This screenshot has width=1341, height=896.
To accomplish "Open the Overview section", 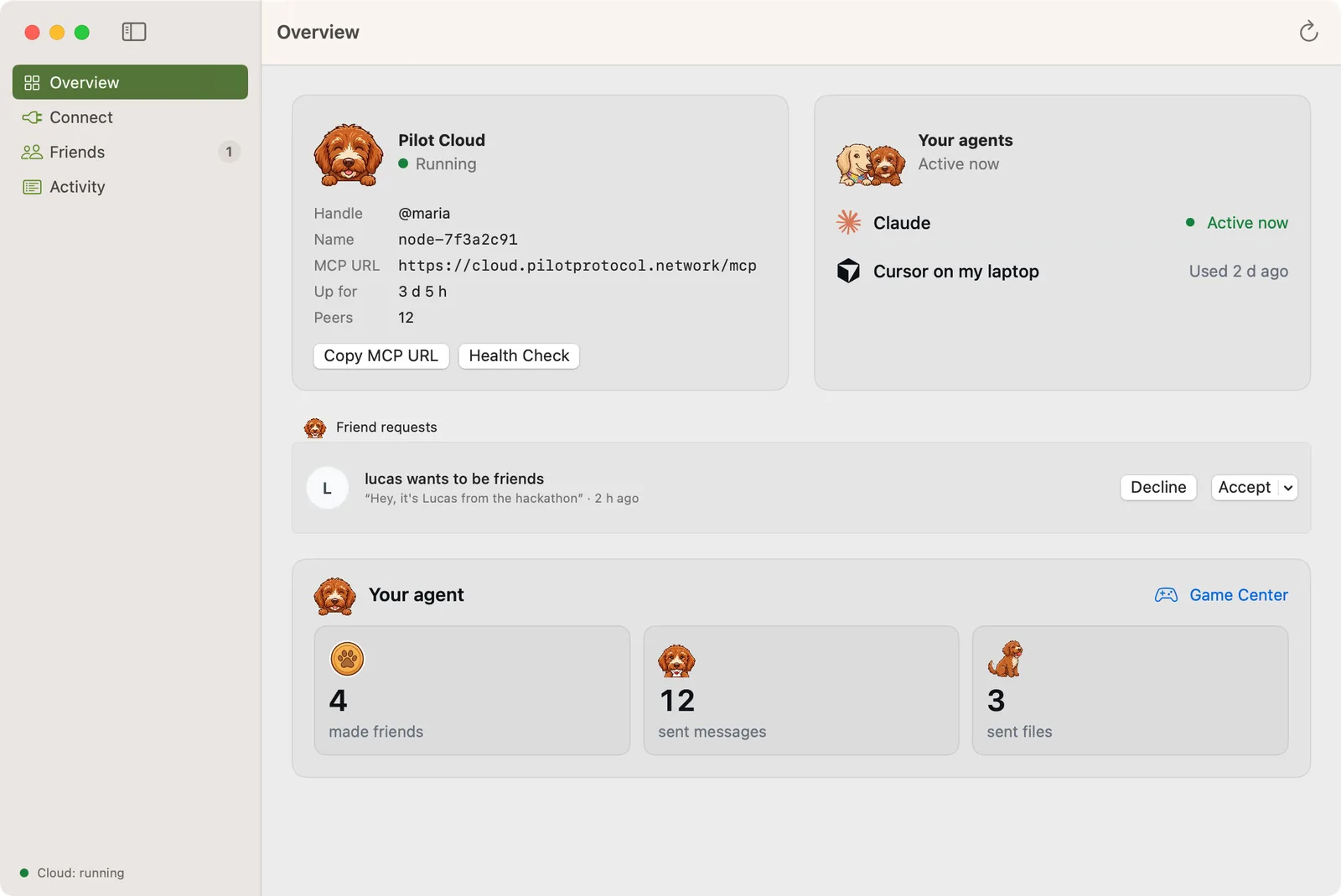I will point(130,82).
